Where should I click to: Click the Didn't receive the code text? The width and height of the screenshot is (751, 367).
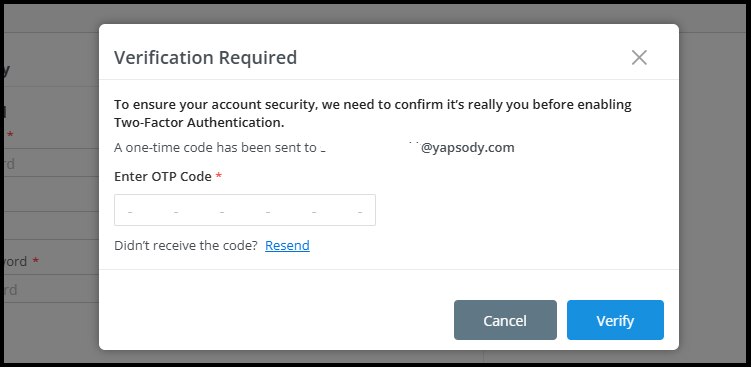point(186,245)
